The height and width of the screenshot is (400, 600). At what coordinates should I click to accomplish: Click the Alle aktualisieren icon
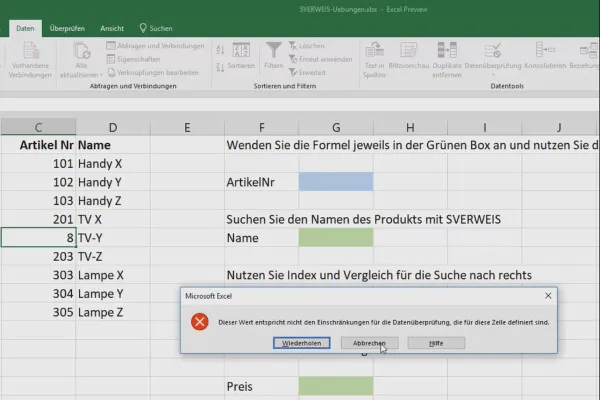click(81, 52)
